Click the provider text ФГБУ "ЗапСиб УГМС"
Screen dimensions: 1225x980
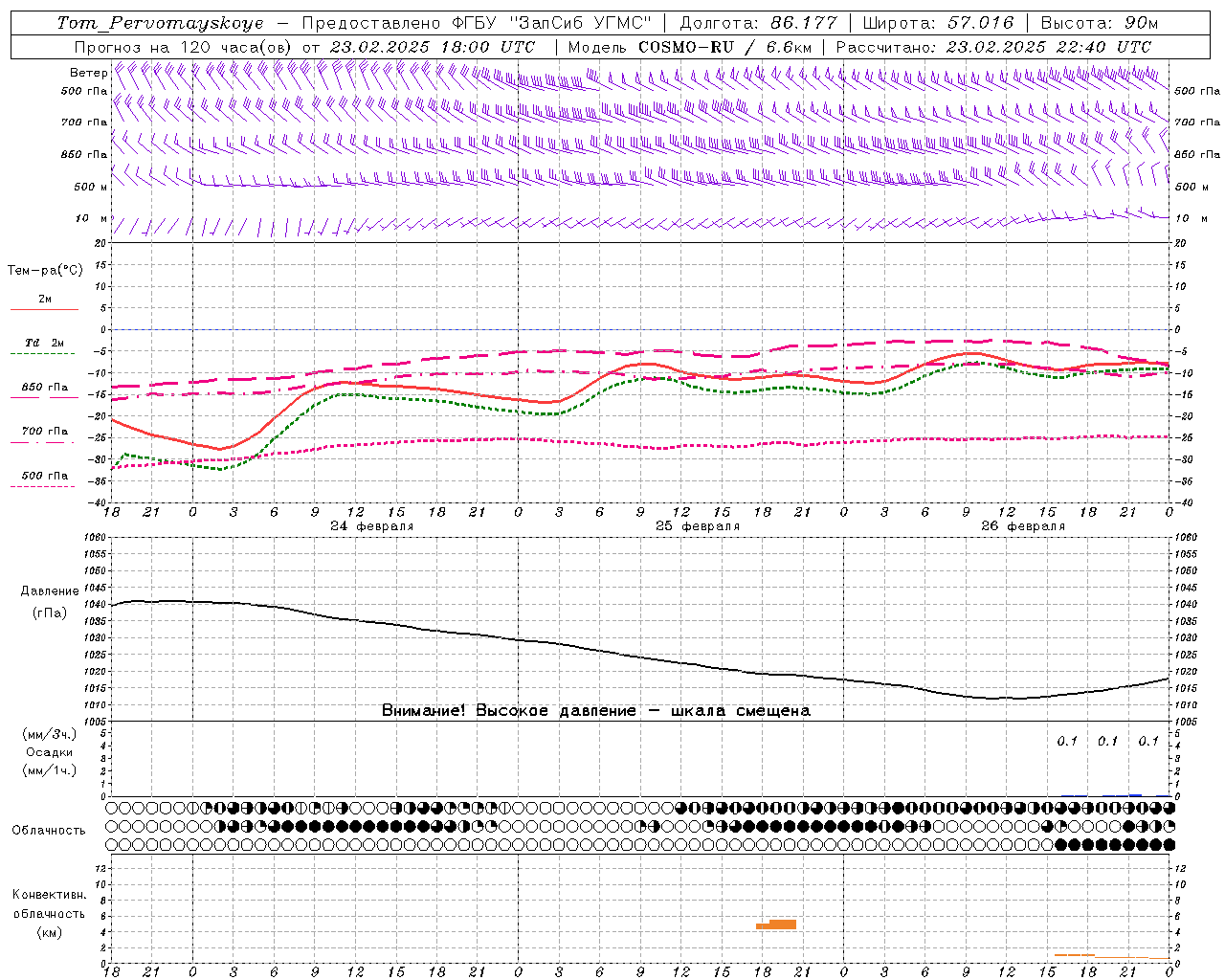point(551,23)
